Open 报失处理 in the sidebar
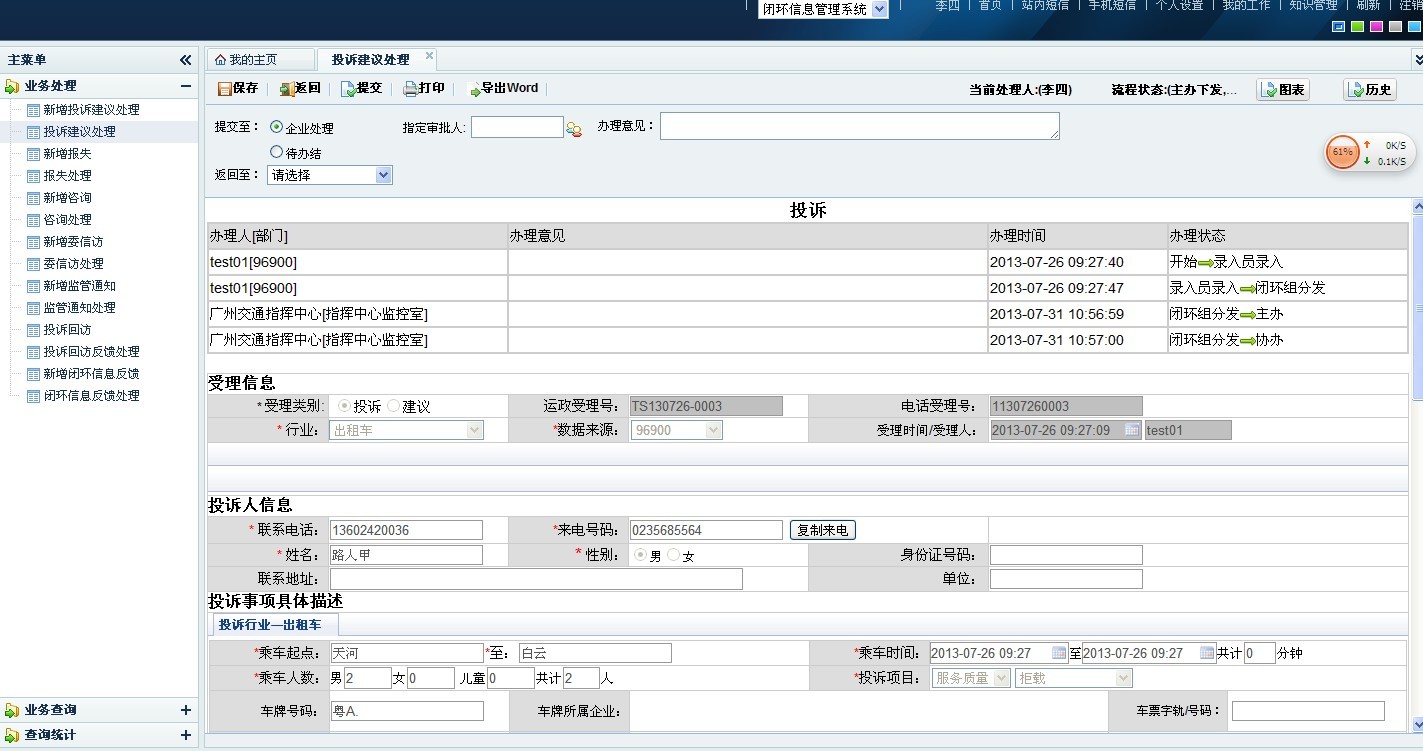 coord(67,176)
